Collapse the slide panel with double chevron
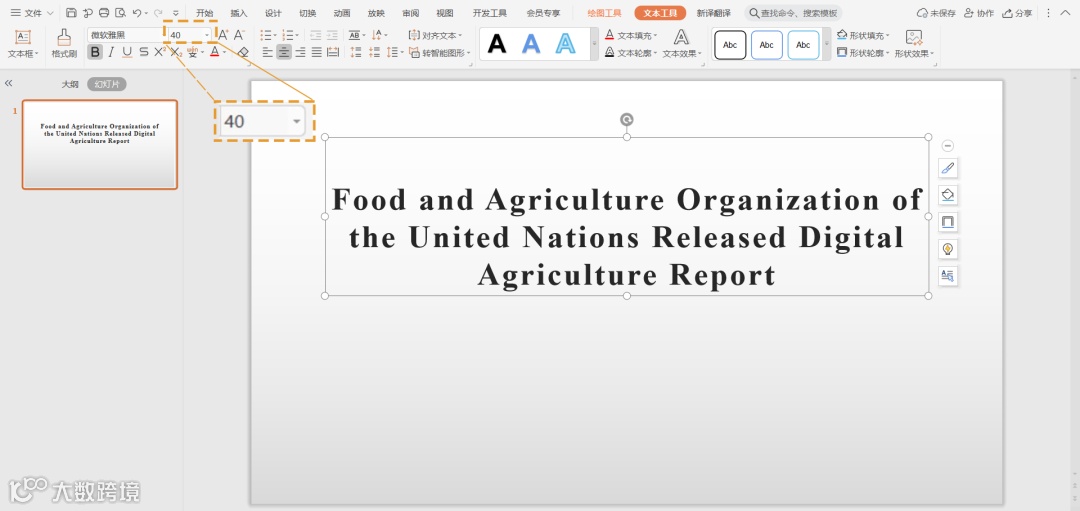 click(9, 83)
